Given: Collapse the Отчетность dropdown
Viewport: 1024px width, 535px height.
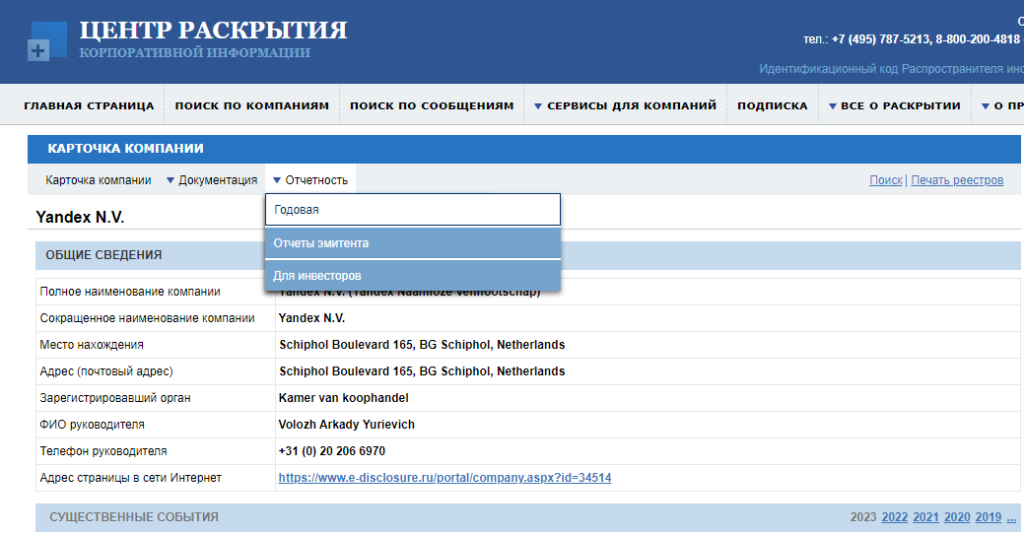Looking at the screenshot, I should tap(310, 180).
